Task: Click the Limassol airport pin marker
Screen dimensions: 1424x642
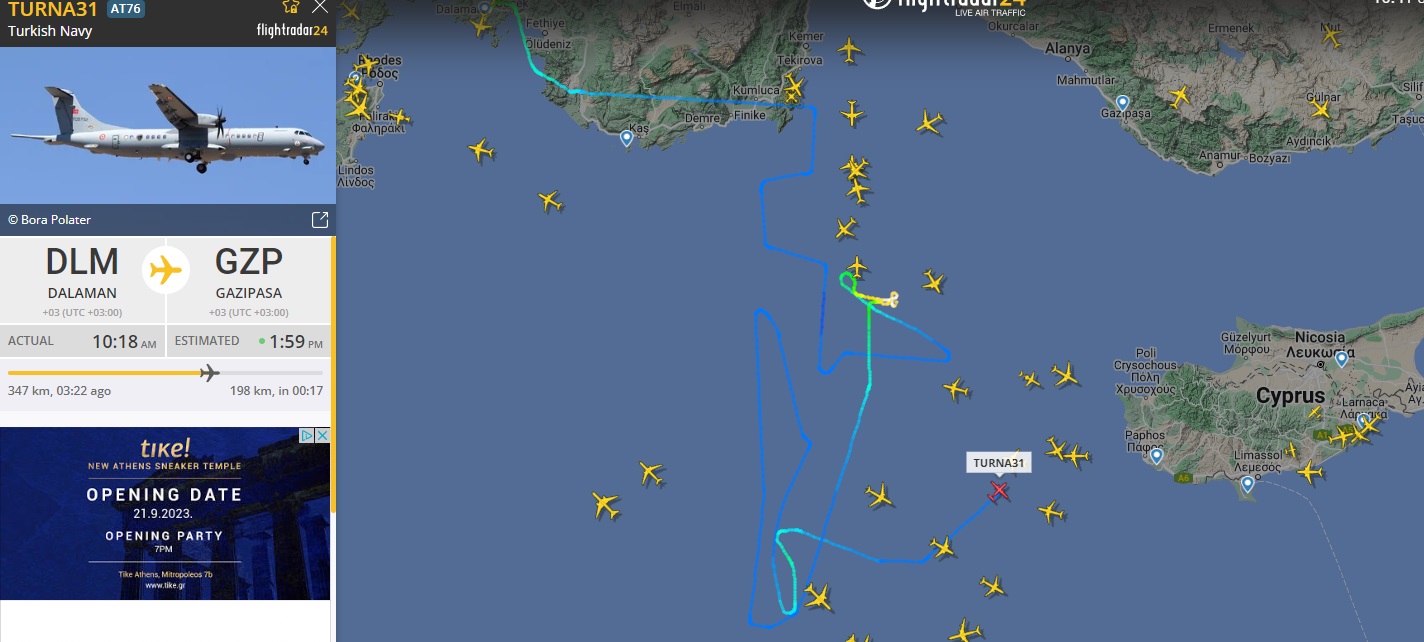Action: coord(1247,484)
